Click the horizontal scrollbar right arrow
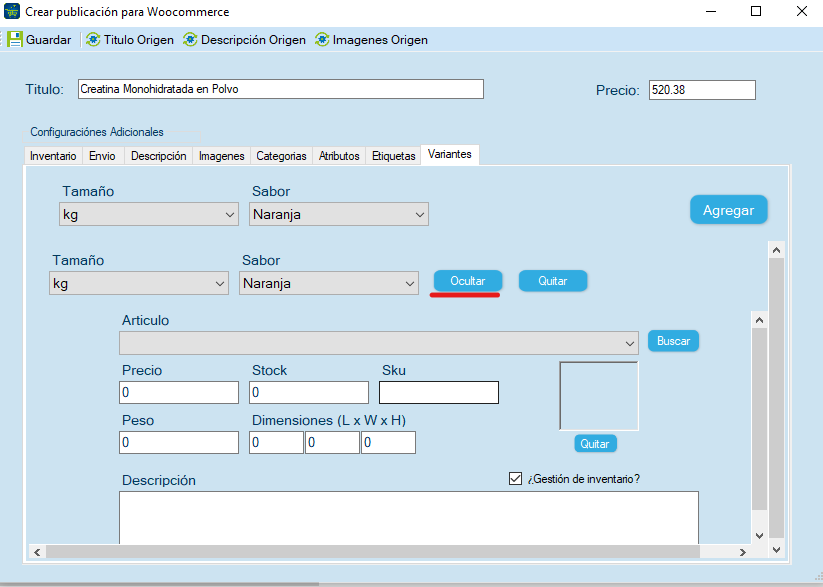Viewport: 823px width, 587px height. pyautogui.click(x=743, y=552)
